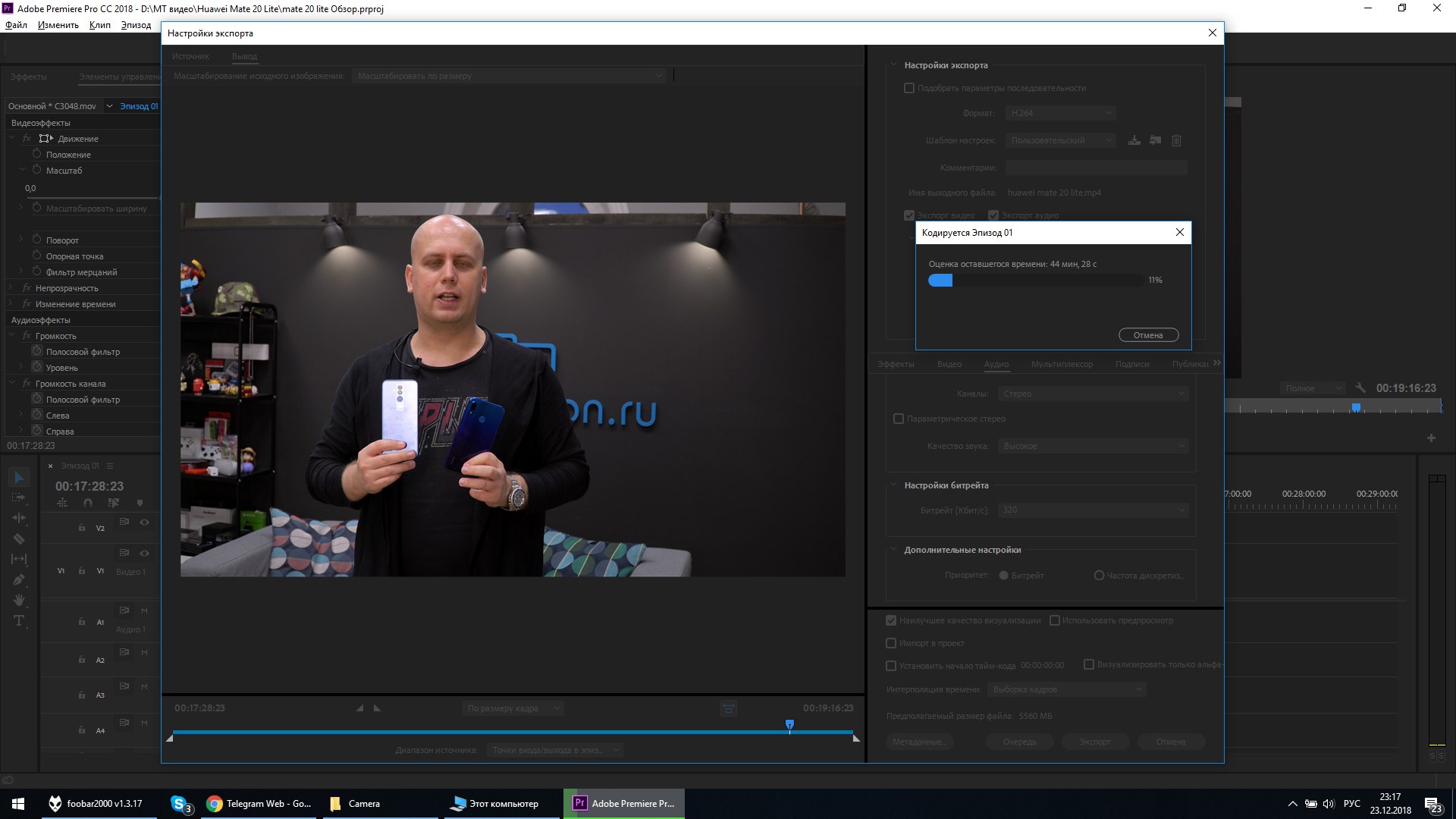Open Шаблон настроек dropdown
This screenshot has height=819, width=1456.
point(1060,140)
